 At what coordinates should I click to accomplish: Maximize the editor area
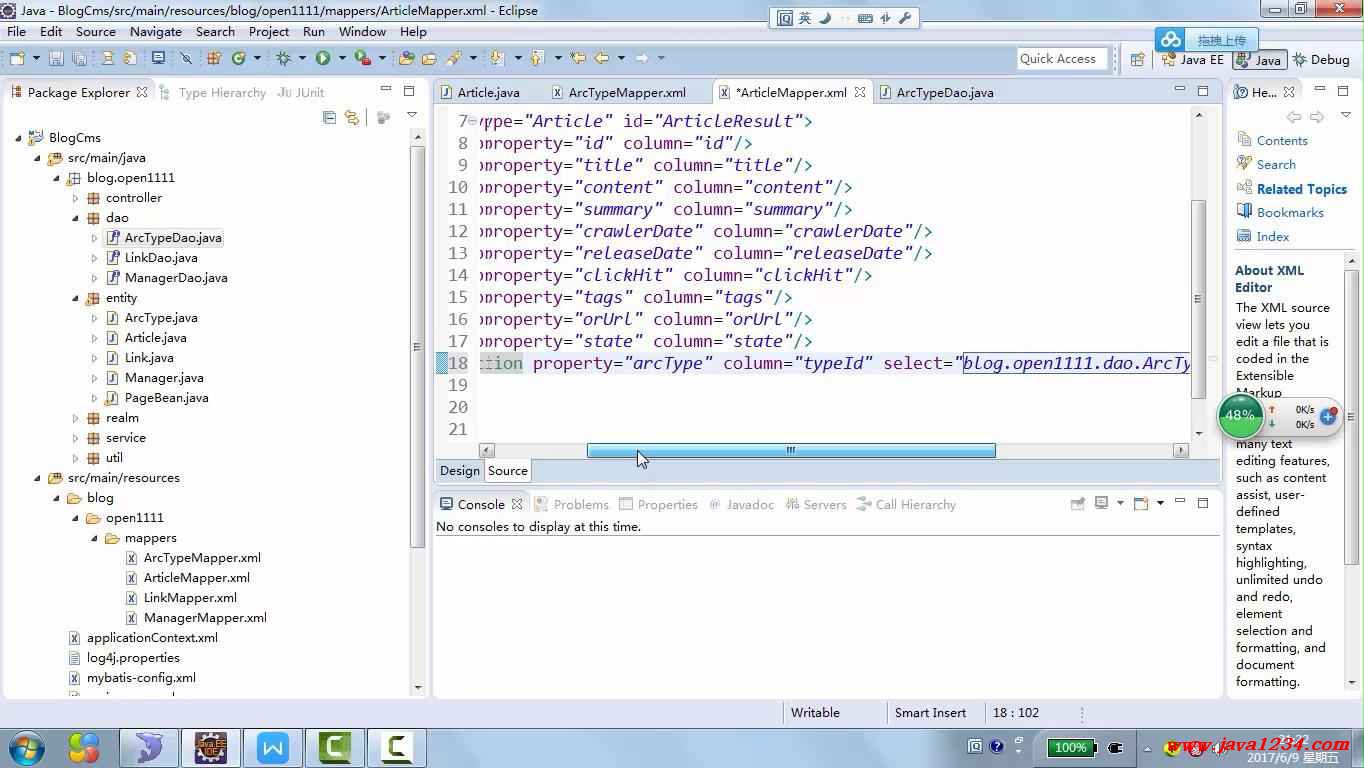pyautogui.click(x=1203, y=91)
